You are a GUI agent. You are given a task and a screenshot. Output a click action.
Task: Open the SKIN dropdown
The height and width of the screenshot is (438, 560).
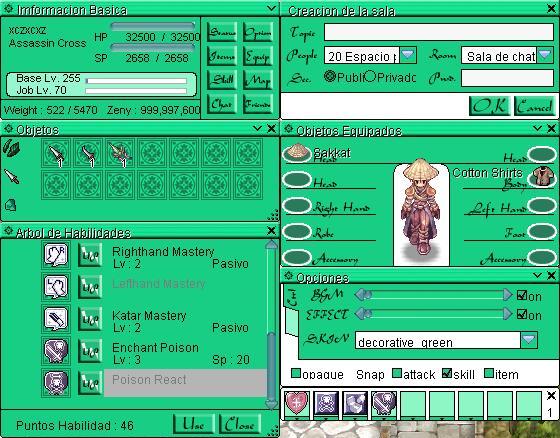click(529, 340)
